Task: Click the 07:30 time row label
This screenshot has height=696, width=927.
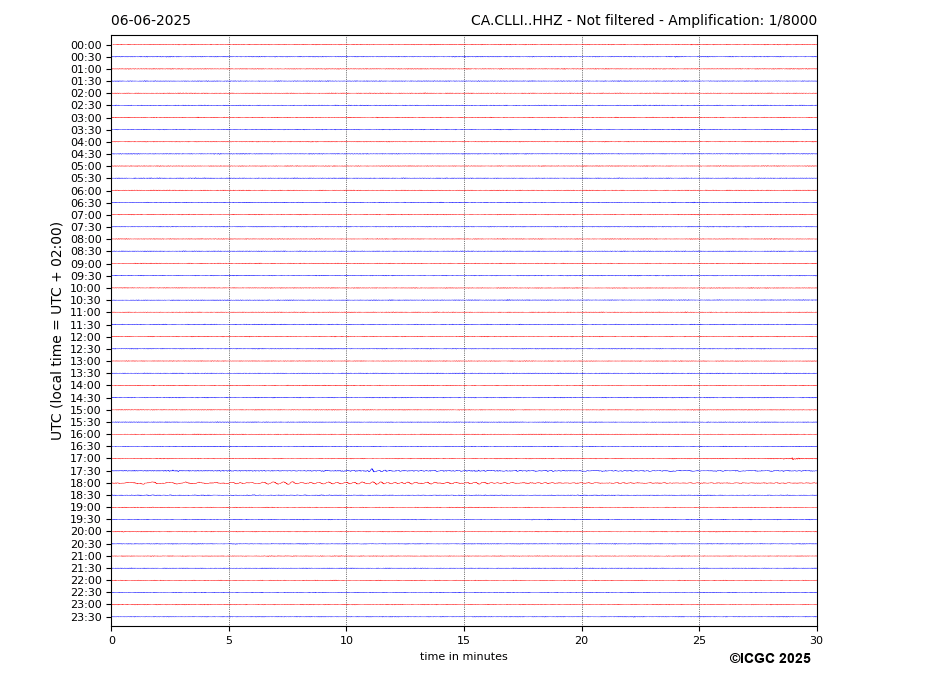Action: tap(86, 228)
